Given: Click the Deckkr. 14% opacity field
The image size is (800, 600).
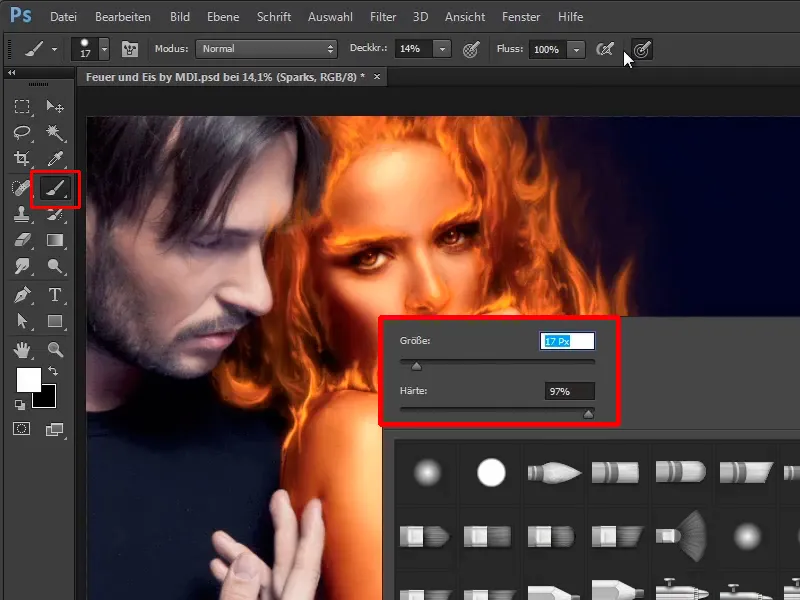Looking at the screenshot, I should 414,49.
